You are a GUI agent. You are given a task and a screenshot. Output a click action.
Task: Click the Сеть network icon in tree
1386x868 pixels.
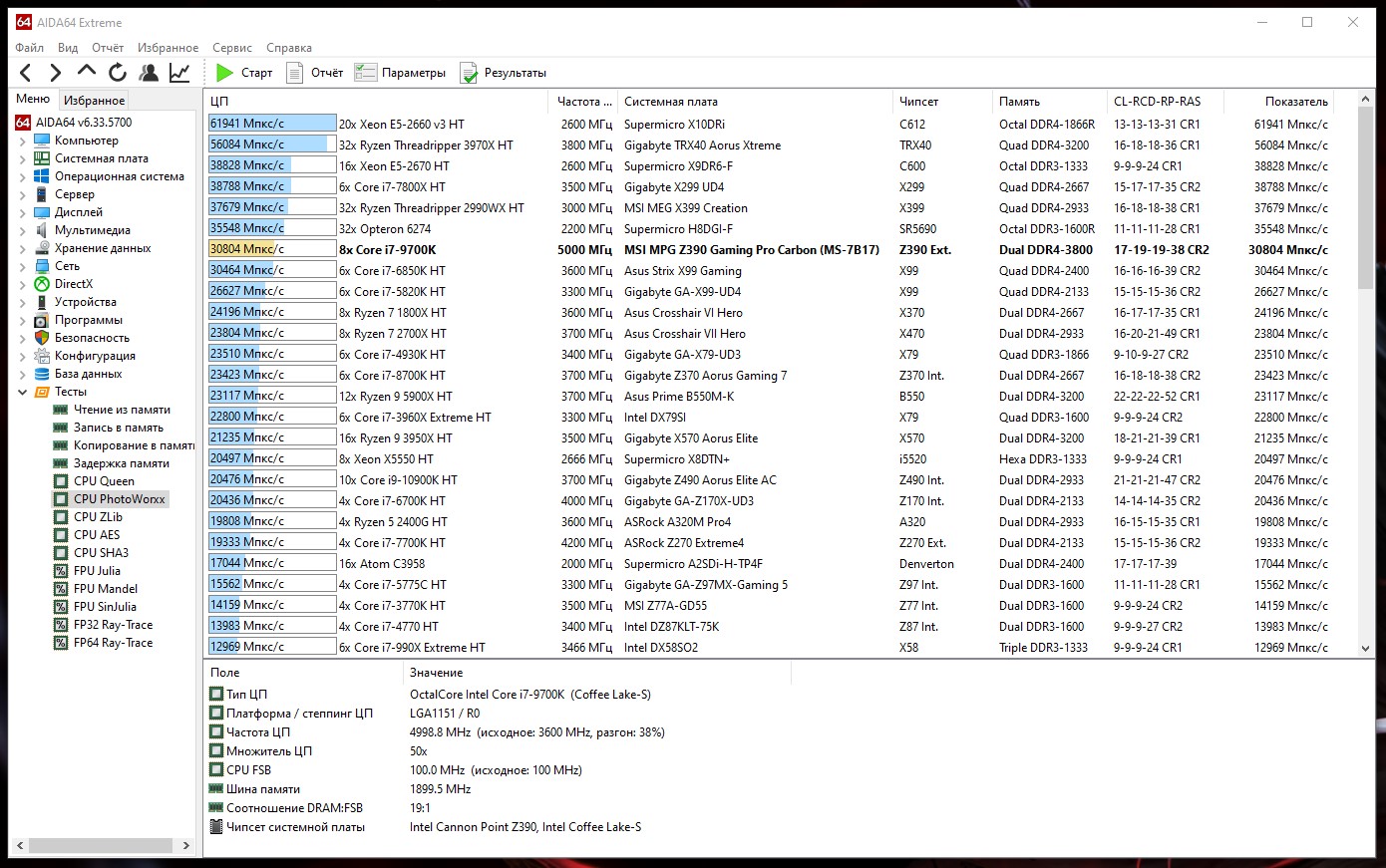click(x=42, y=266)
